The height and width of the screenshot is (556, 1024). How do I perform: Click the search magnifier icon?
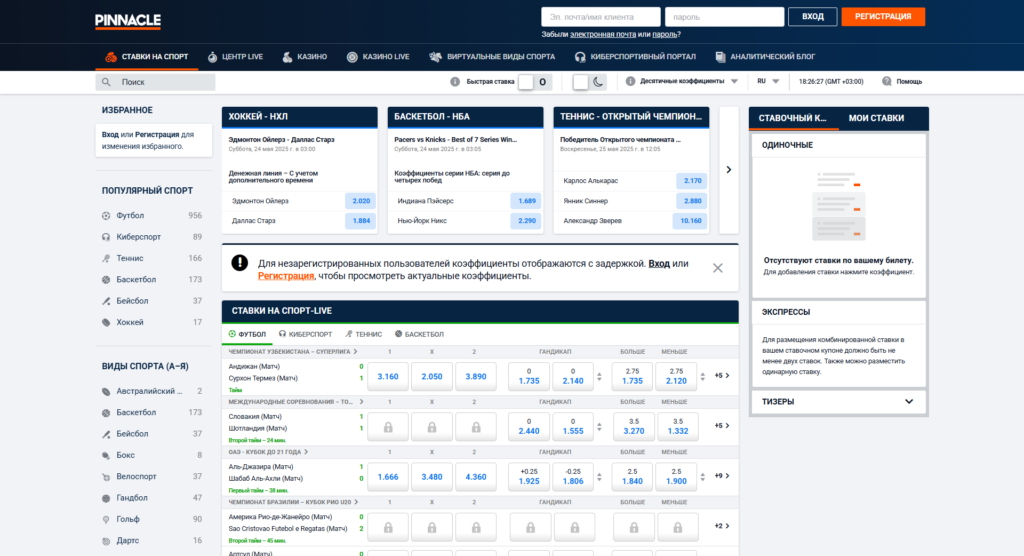pos(106,82)
